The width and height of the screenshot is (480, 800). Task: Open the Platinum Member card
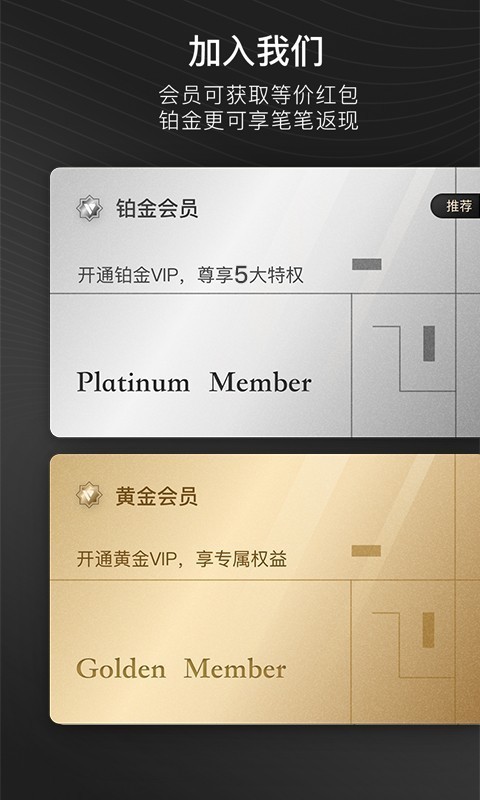coord(265,302)
